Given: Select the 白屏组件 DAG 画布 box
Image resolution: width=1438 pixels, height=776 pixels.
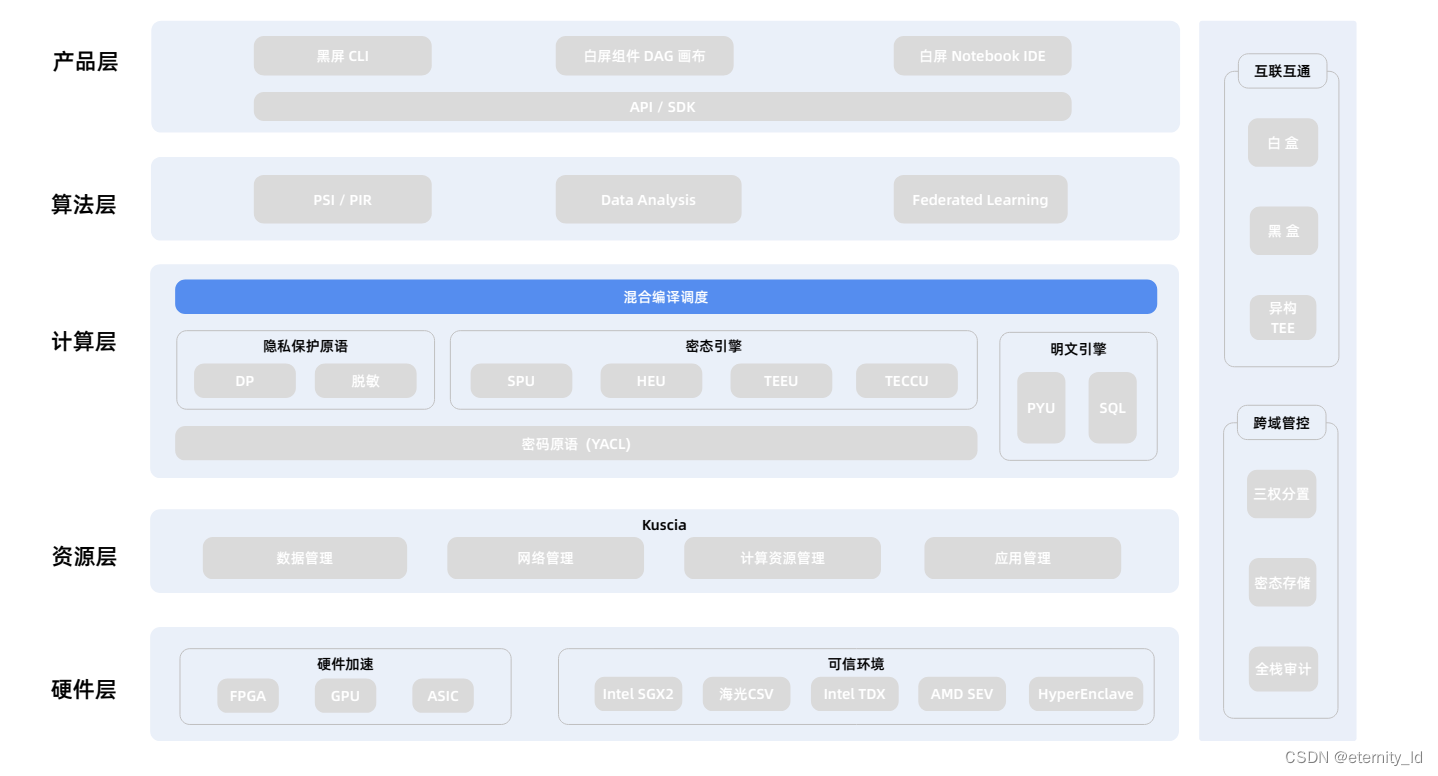Looking at the screenshot, I should pyautogui.click(x=644, y=56).
